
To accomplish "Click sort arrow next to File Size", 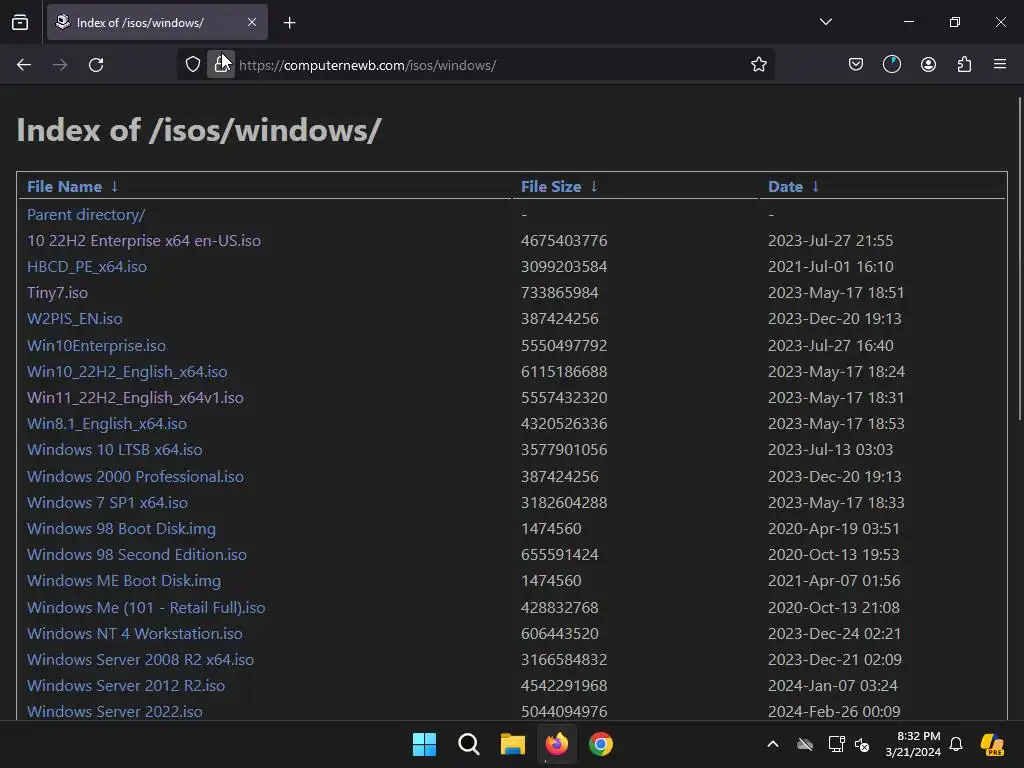I will click(x=594, y=187).
